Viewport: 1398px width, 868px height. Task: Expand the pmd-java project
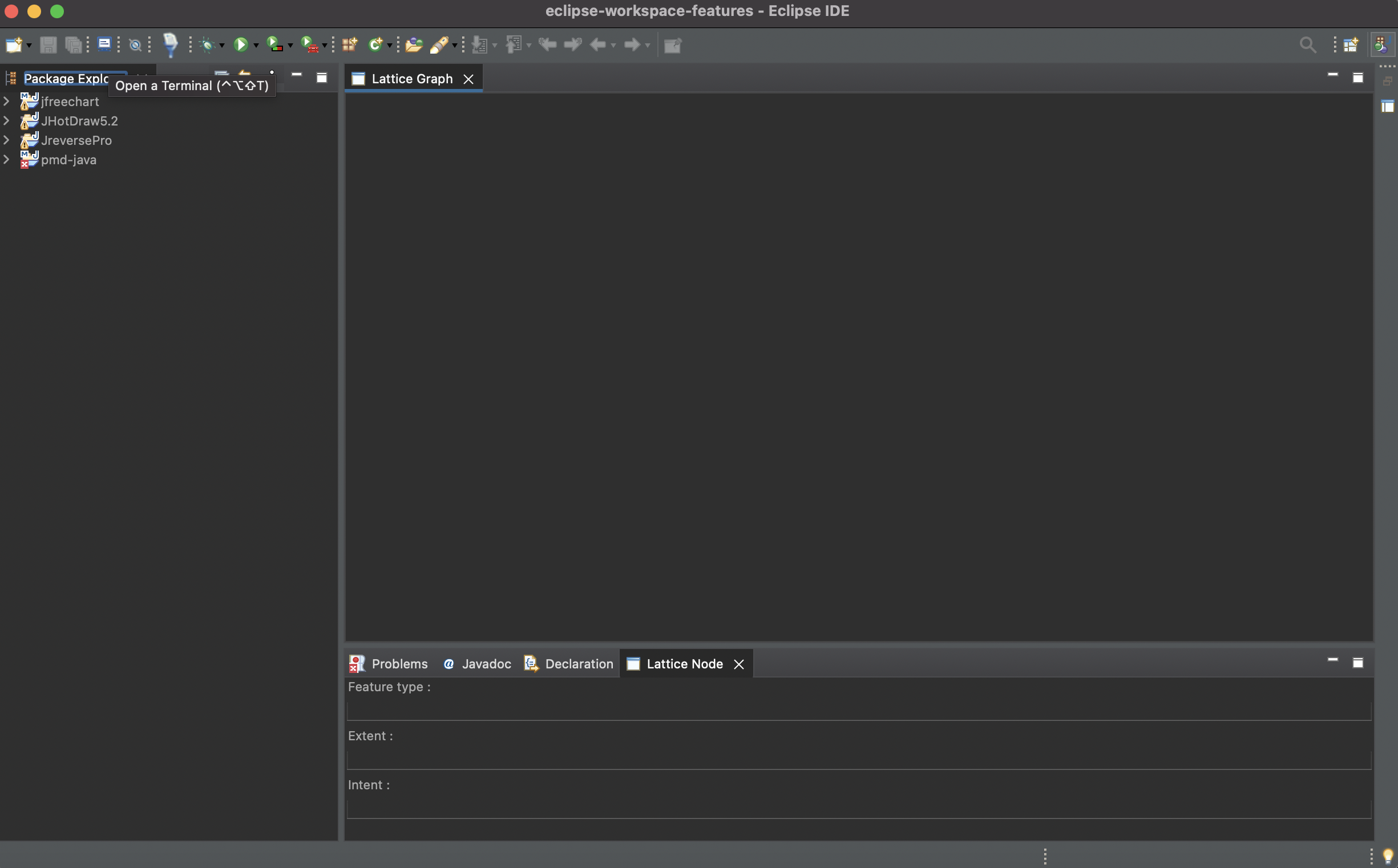pos(6,160)
